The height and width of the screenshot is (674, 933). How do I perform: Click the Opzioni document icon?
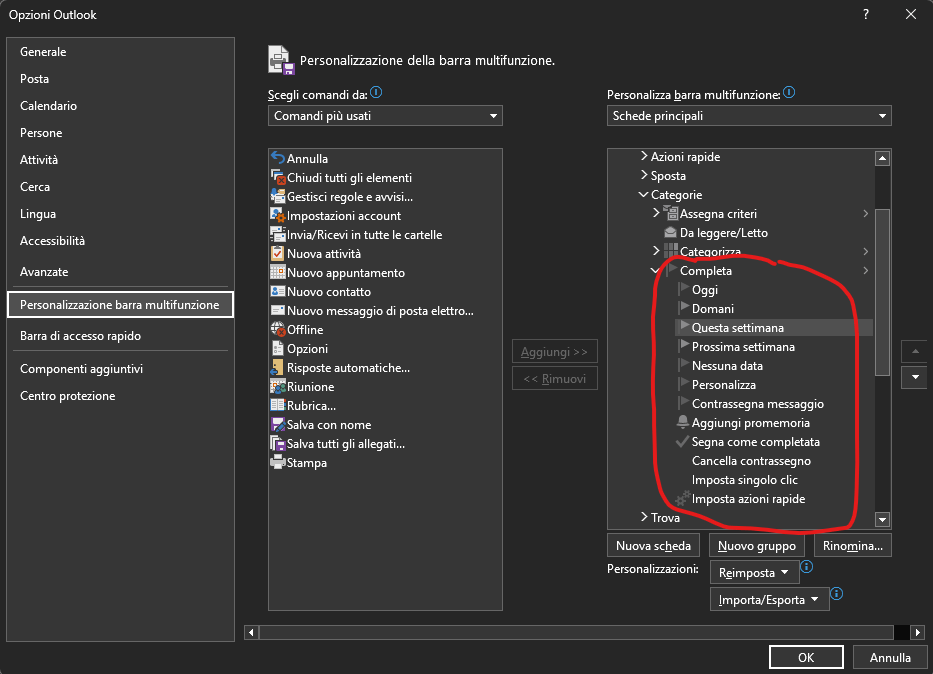(278, 349)
